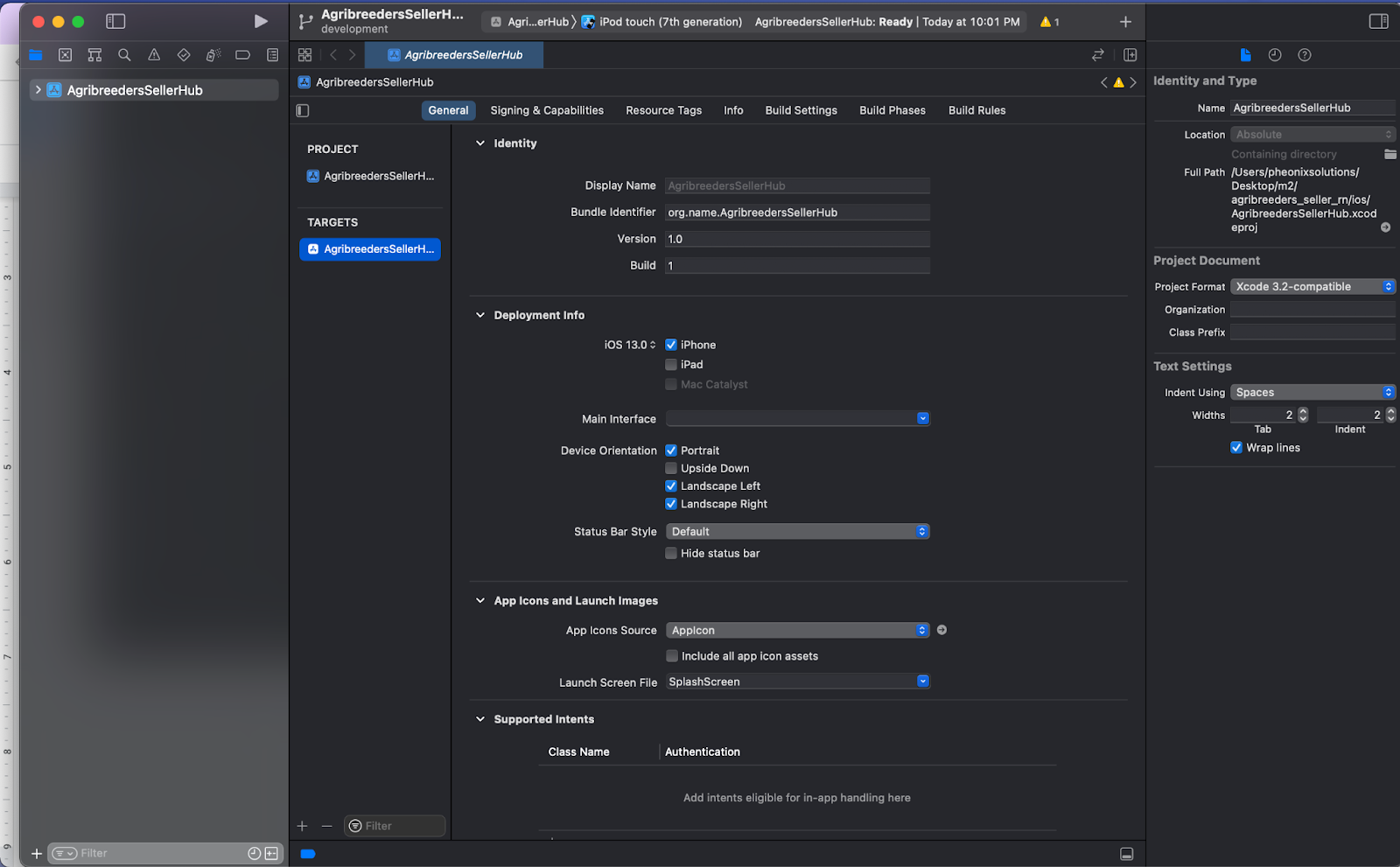The height and width of the screenshot is (867, 1400).
Task: Show the Quick Help inspector
Action: pyautogui.click(x=1305, y=55)
